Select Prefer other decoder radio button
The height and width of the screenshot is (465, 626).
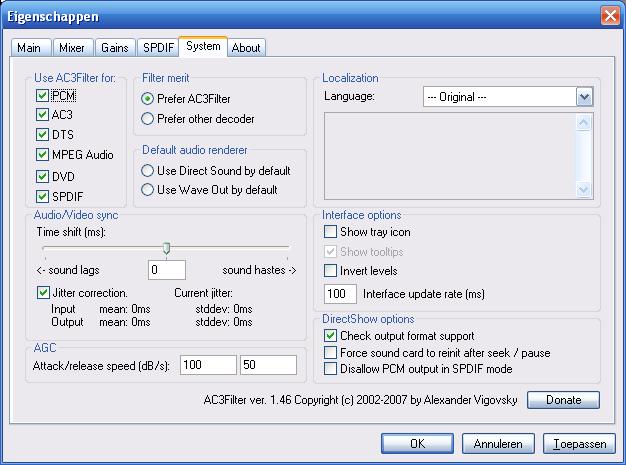coord(148,119)
